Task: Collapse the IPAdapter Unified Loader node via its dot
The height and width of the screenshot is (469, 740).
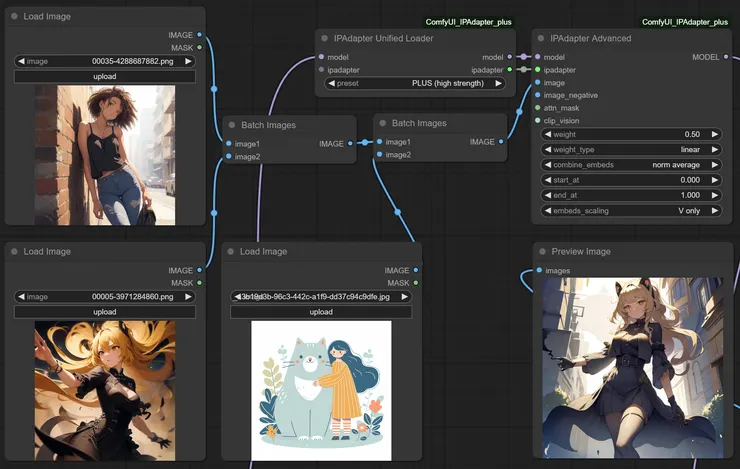Action: [x=325, y=38]
